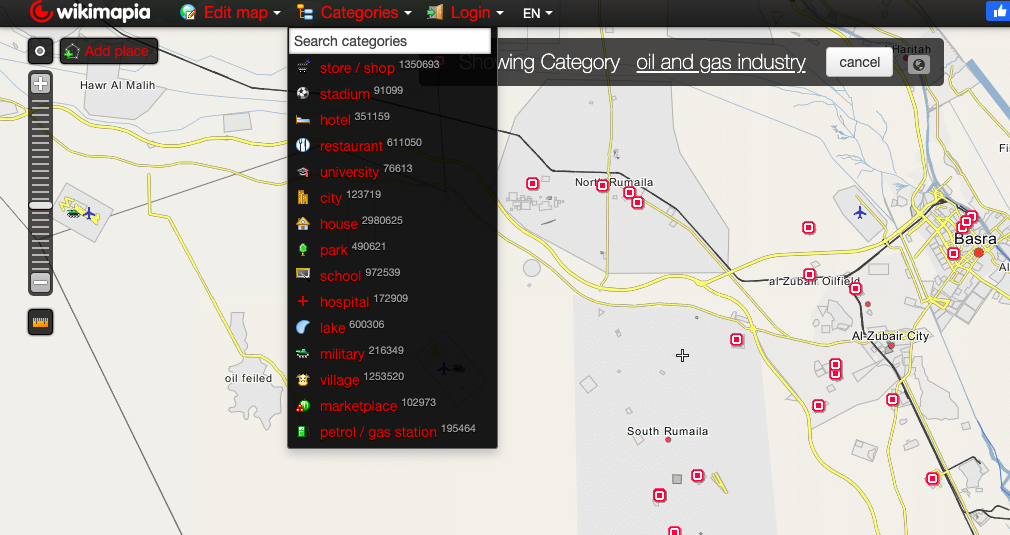Select the ruler measure distance tool
The image size is (1010, 535).
tap(41, 322)
